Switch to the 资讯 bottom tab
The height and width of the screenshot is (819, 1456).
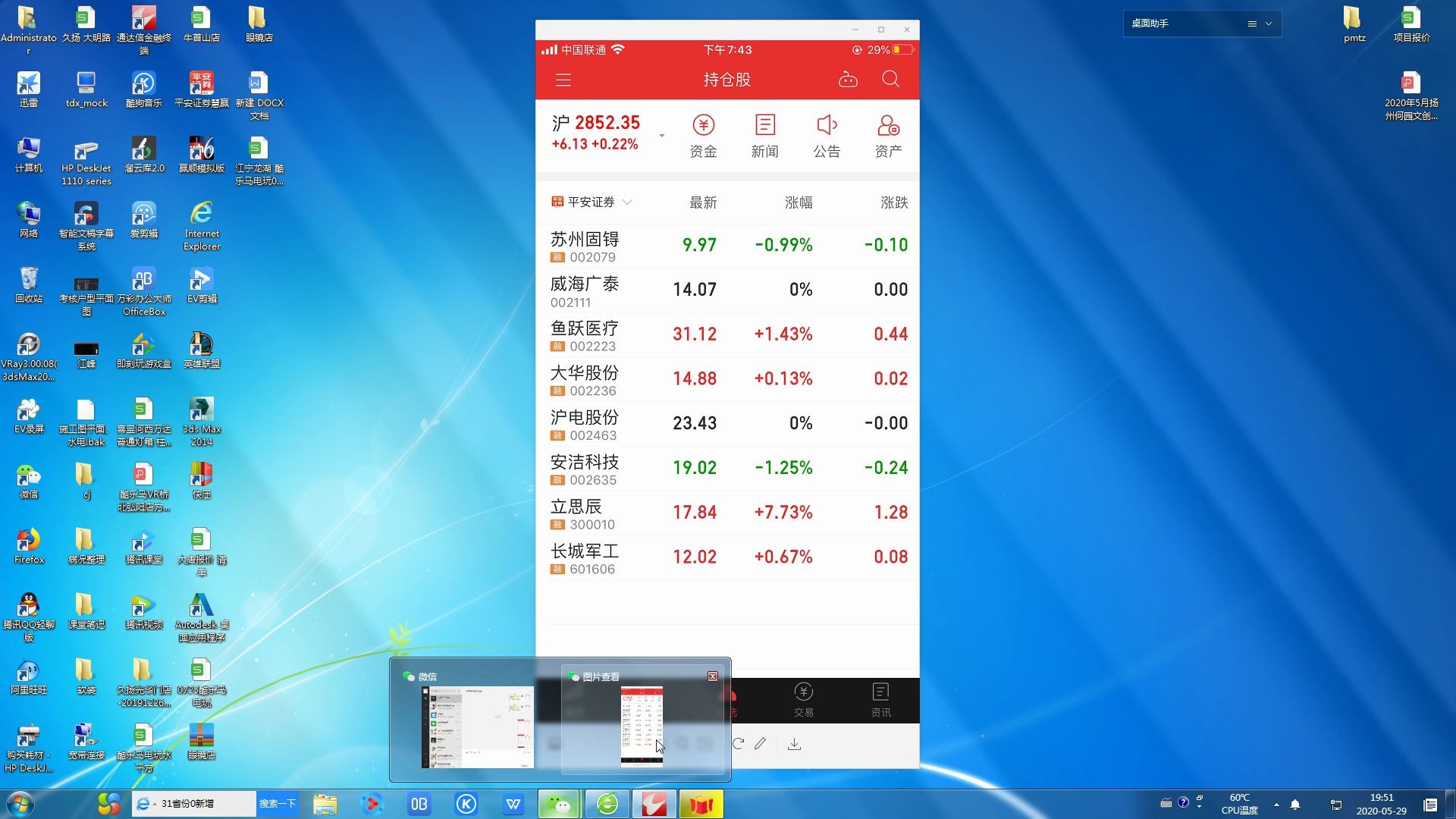(880, 700)
